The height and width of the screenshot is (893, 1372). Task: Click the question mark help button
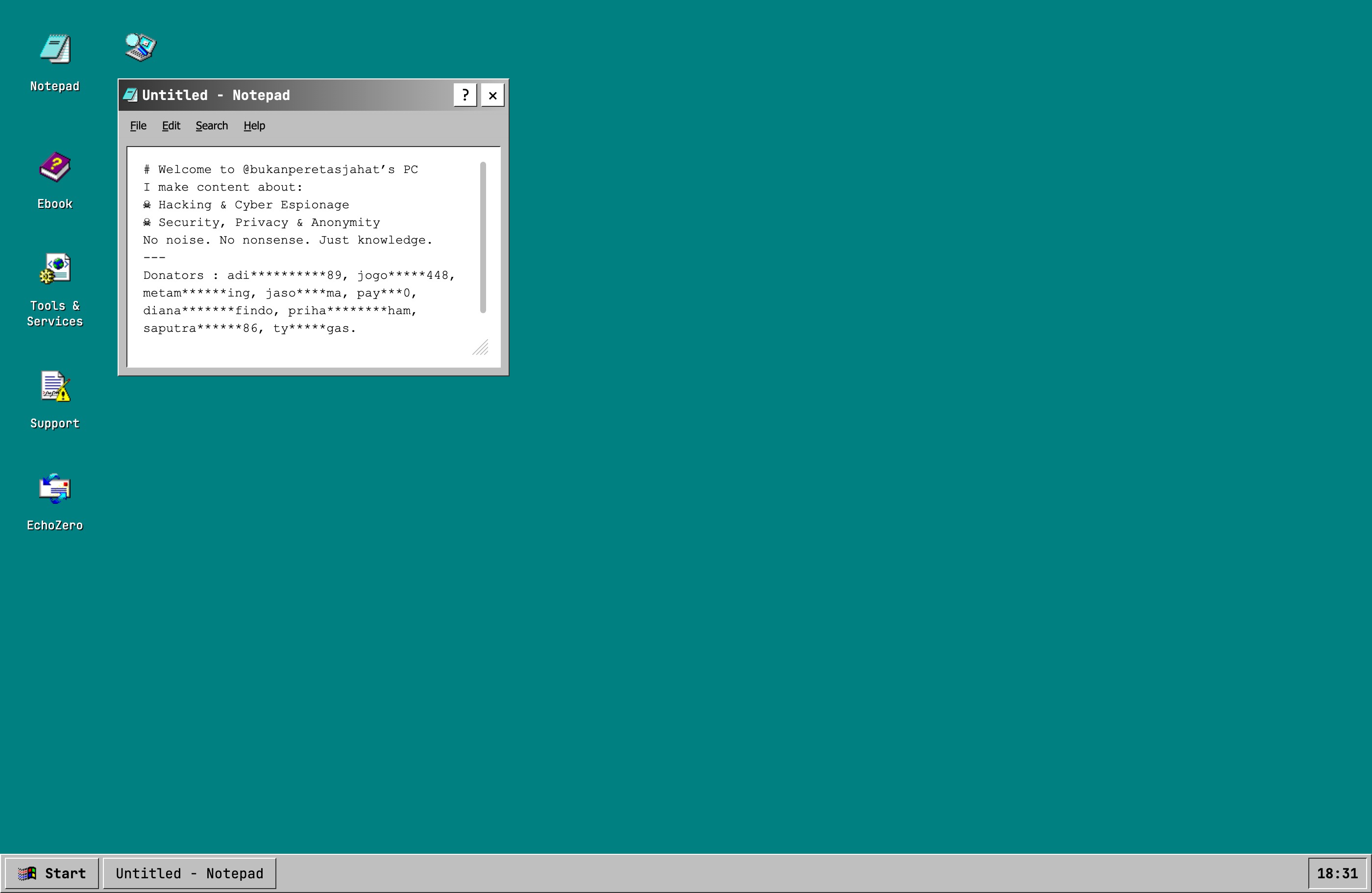click(x=465, y=95)
